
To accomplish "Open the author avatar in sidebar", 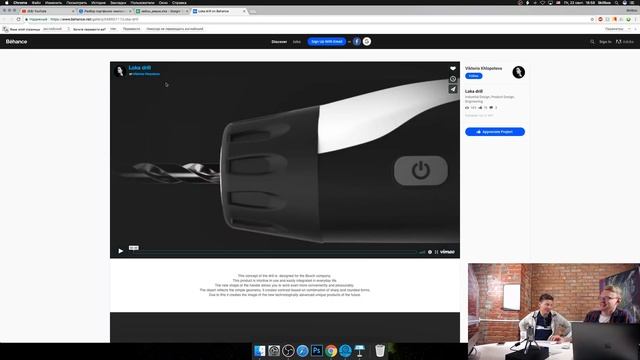I will click(518, 72).
